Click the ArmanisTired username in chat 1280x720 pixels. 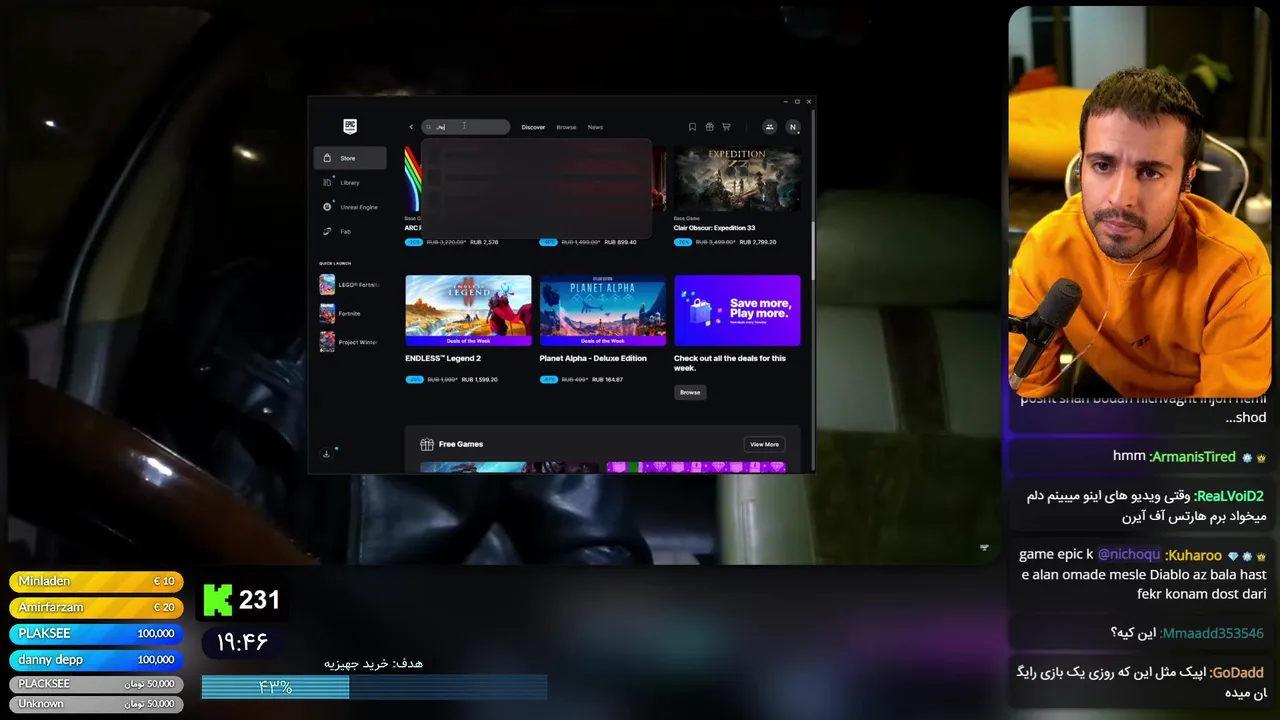pos(1194,456)
